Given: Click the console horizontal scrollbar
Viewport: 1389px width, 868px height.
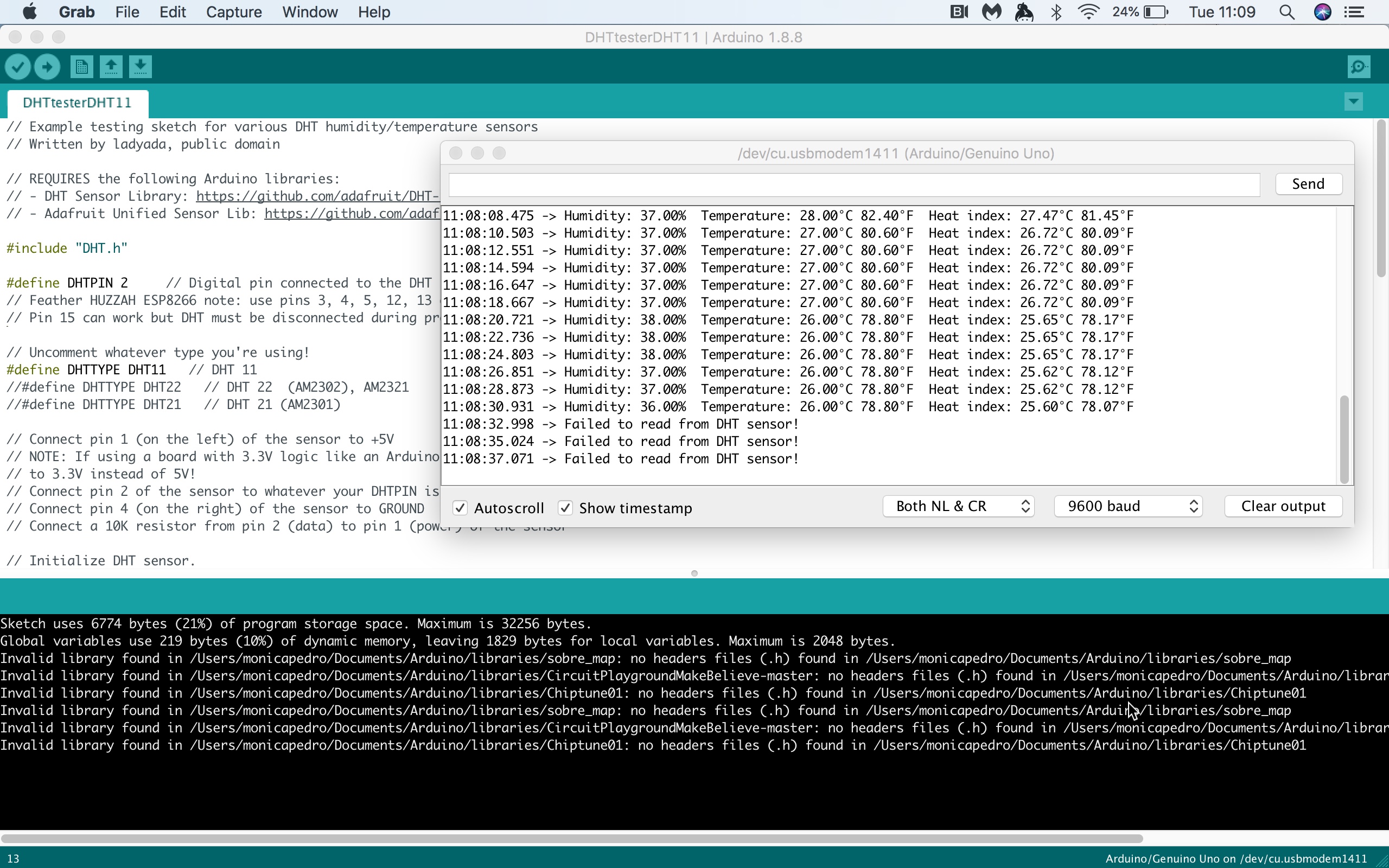Looking at the screenshot, I should point(572,838).
